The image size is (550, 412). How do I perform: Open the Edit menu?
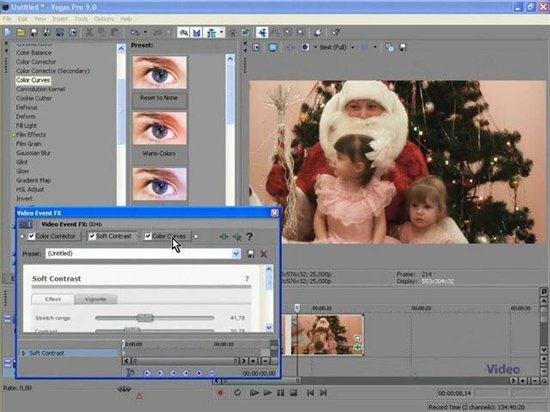(23, 19)
